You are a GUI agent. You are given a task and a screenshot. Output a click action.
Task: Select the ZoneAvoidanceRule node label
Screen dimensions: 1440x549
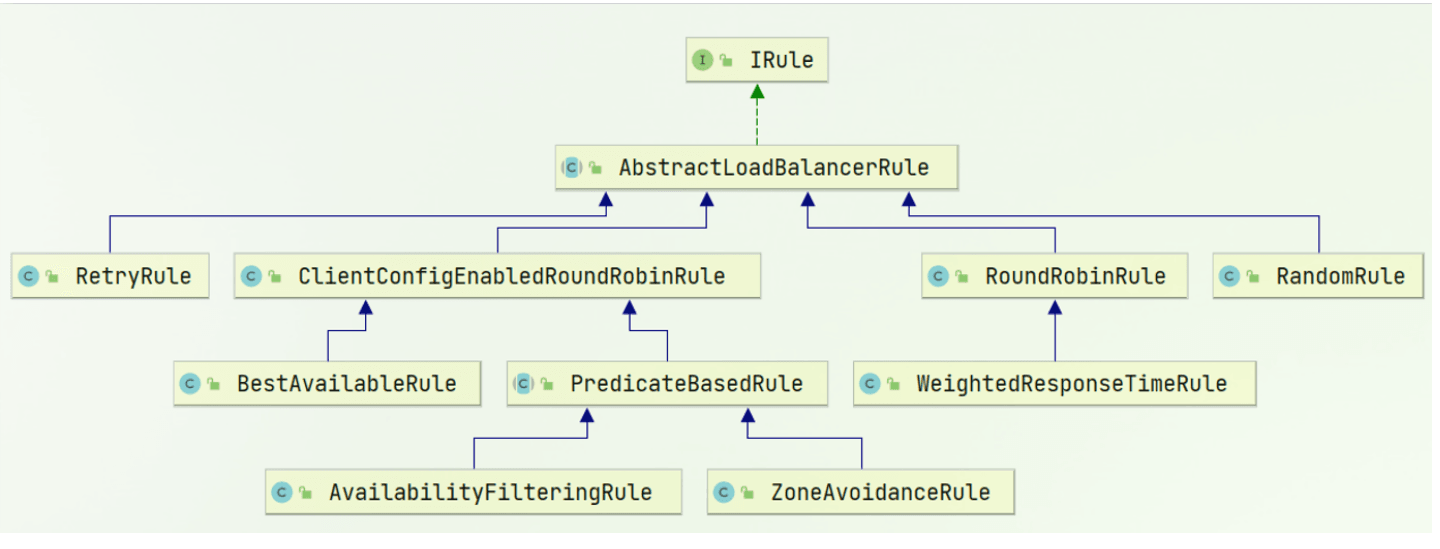click(881, 492)
